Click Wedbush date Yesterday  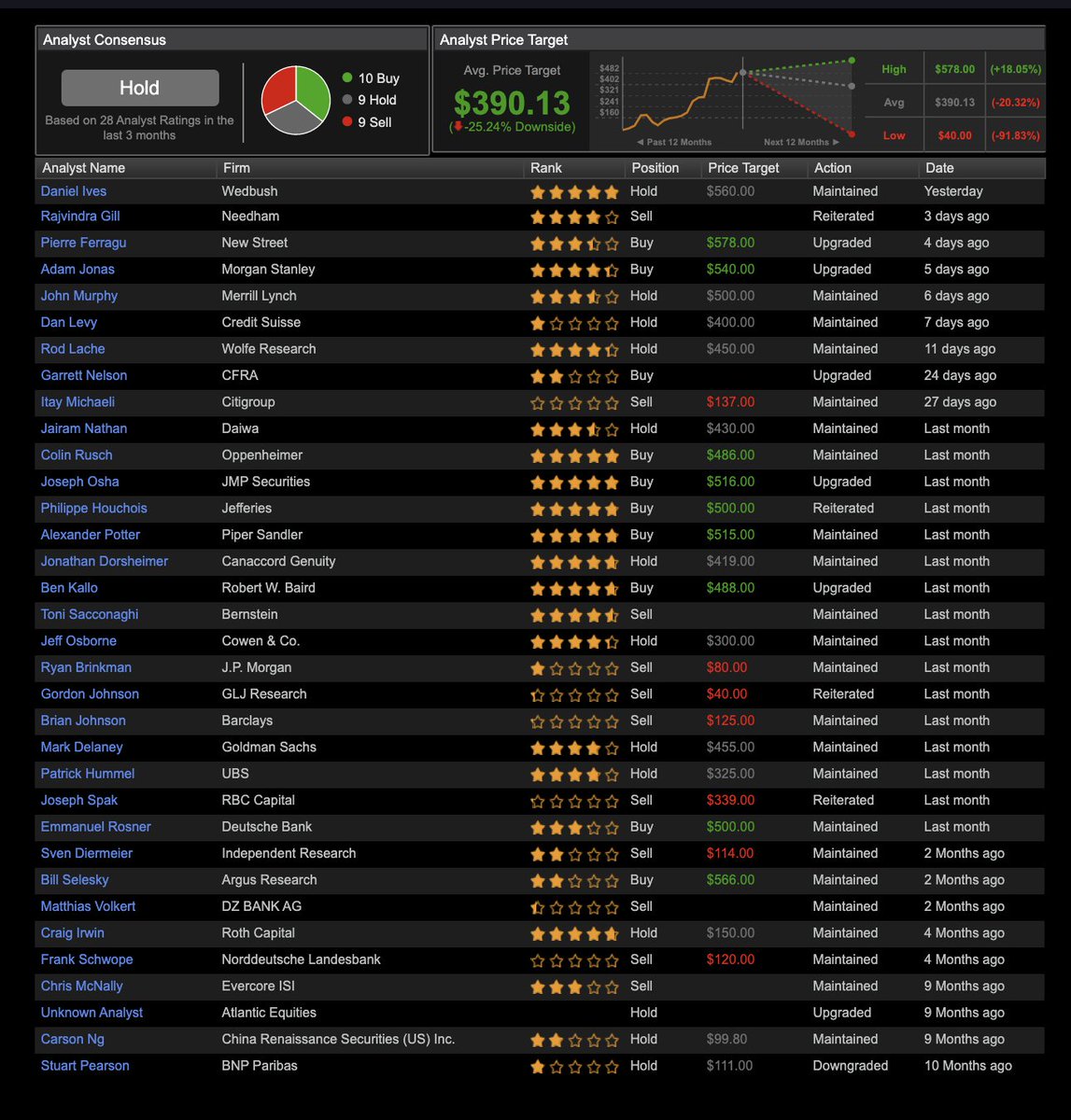953,191
